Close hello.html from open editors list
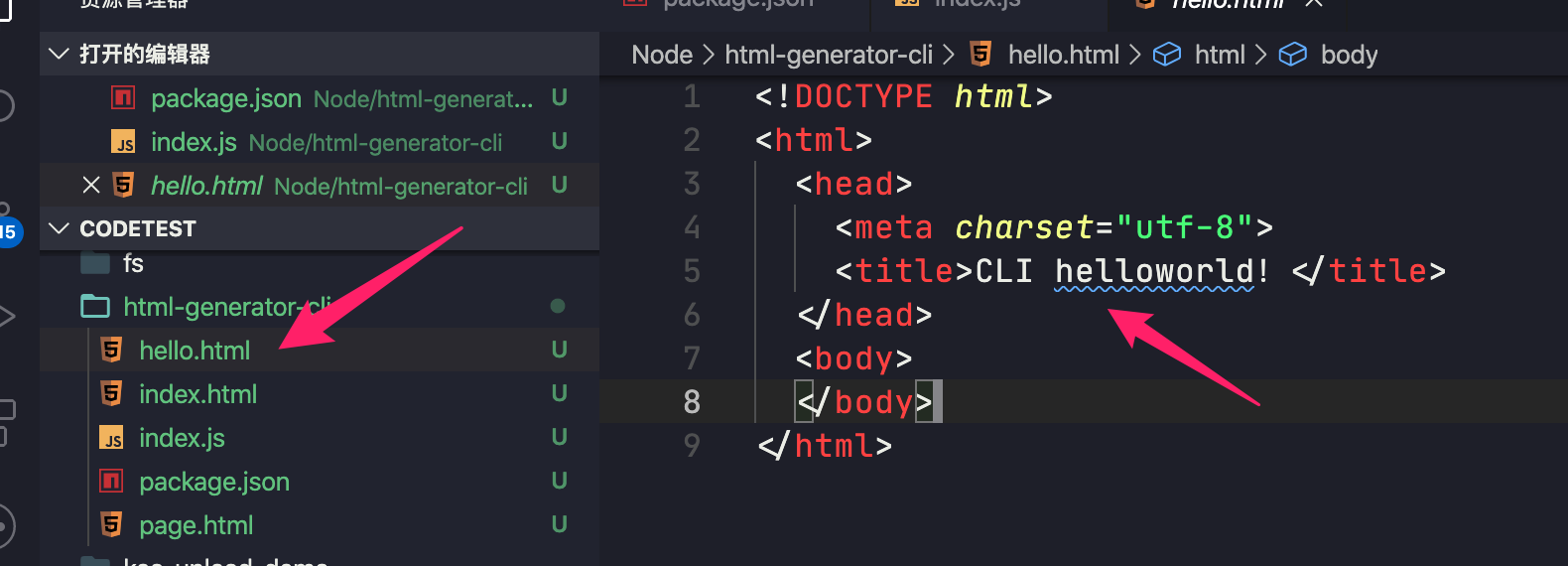The image size is (1568, 566). (x=91, y=186)
